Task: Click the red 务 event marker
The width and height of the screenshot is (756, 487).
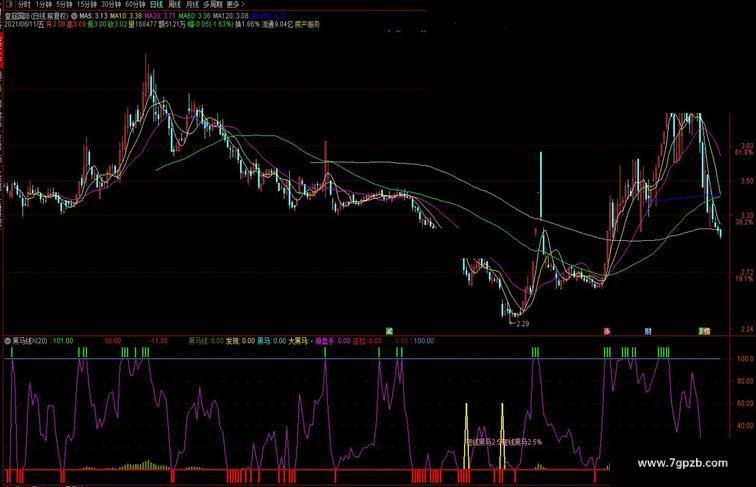Action: click(x=607, y=331)
